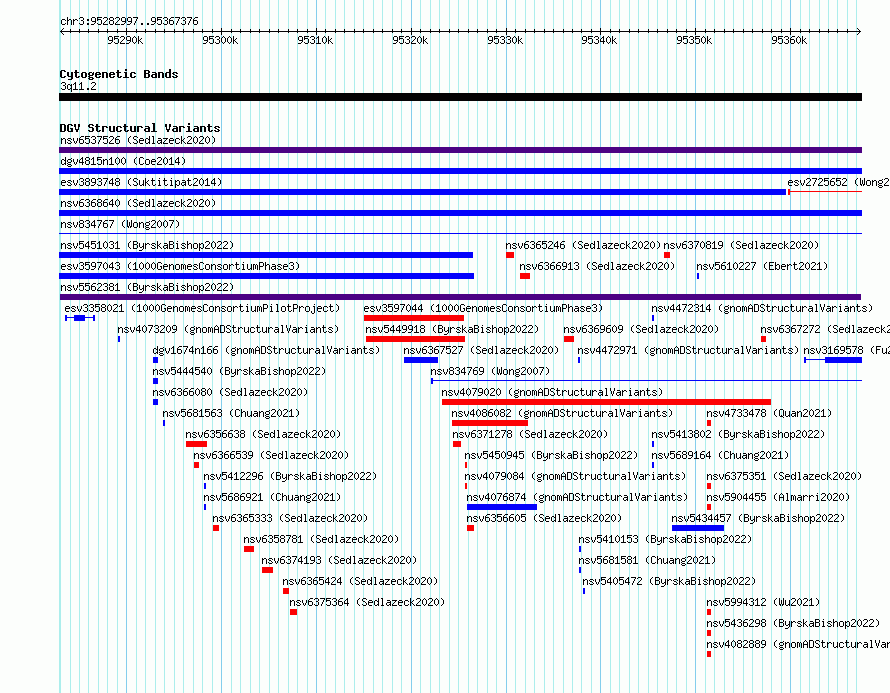Select the blue square under dgv1674n166
This screenshot has width=890, height=693.
(x=156, y=360)
